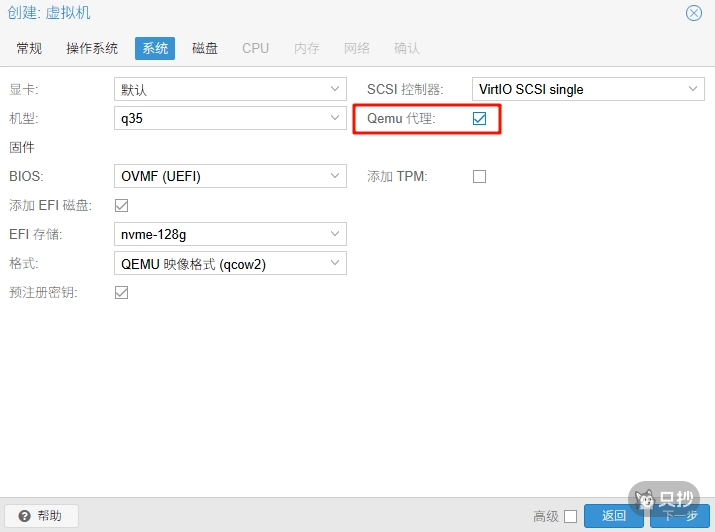Toggle the 添加 EFI 磁盘 checkbox
This screenshot has width=715, height=532.
point(122,206)
